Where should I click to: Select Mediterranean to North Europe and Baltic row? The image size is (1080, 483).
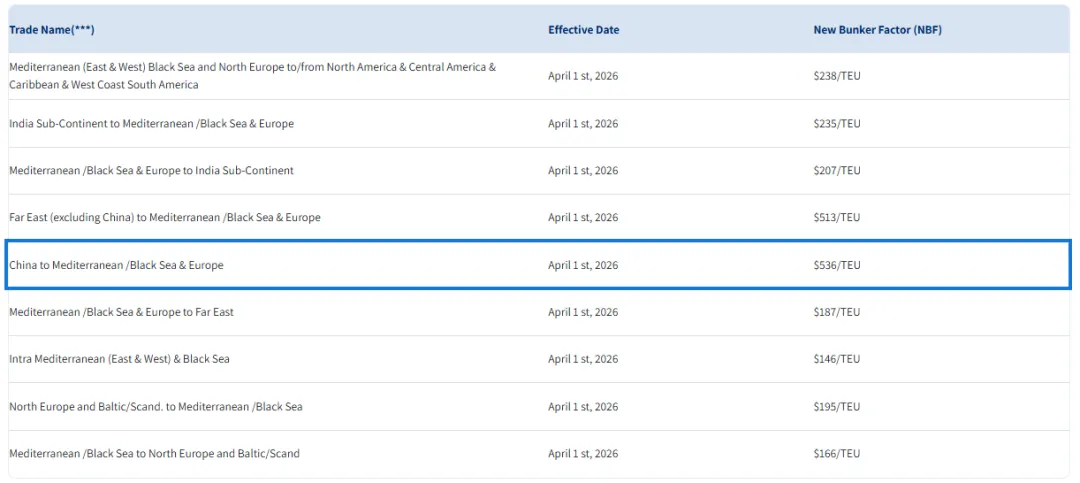click(154, 454)
